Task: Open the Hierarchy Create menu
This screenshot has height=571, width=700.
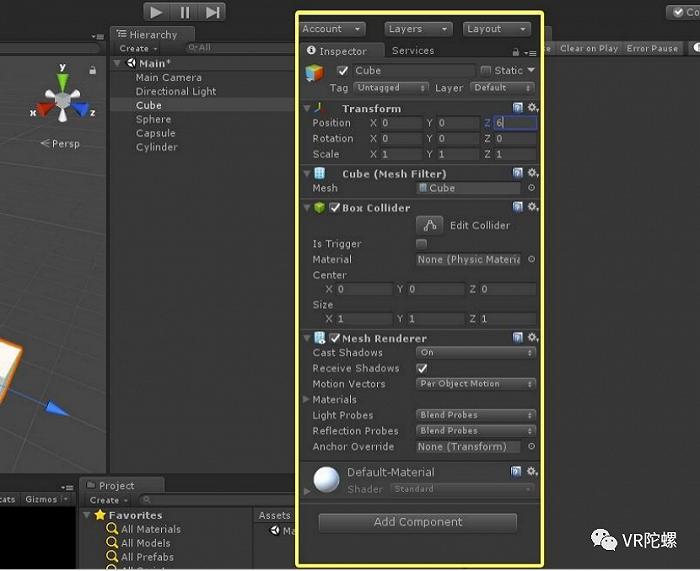Action: (x=138, y=48)
